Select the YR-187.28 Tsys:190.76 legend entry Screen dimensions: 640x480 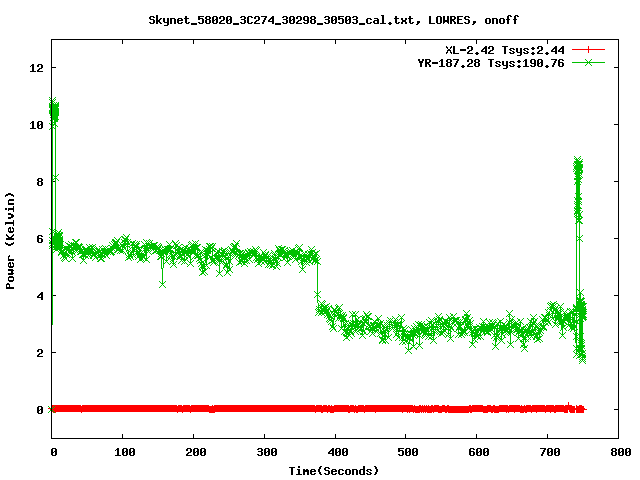click(491, 63)
